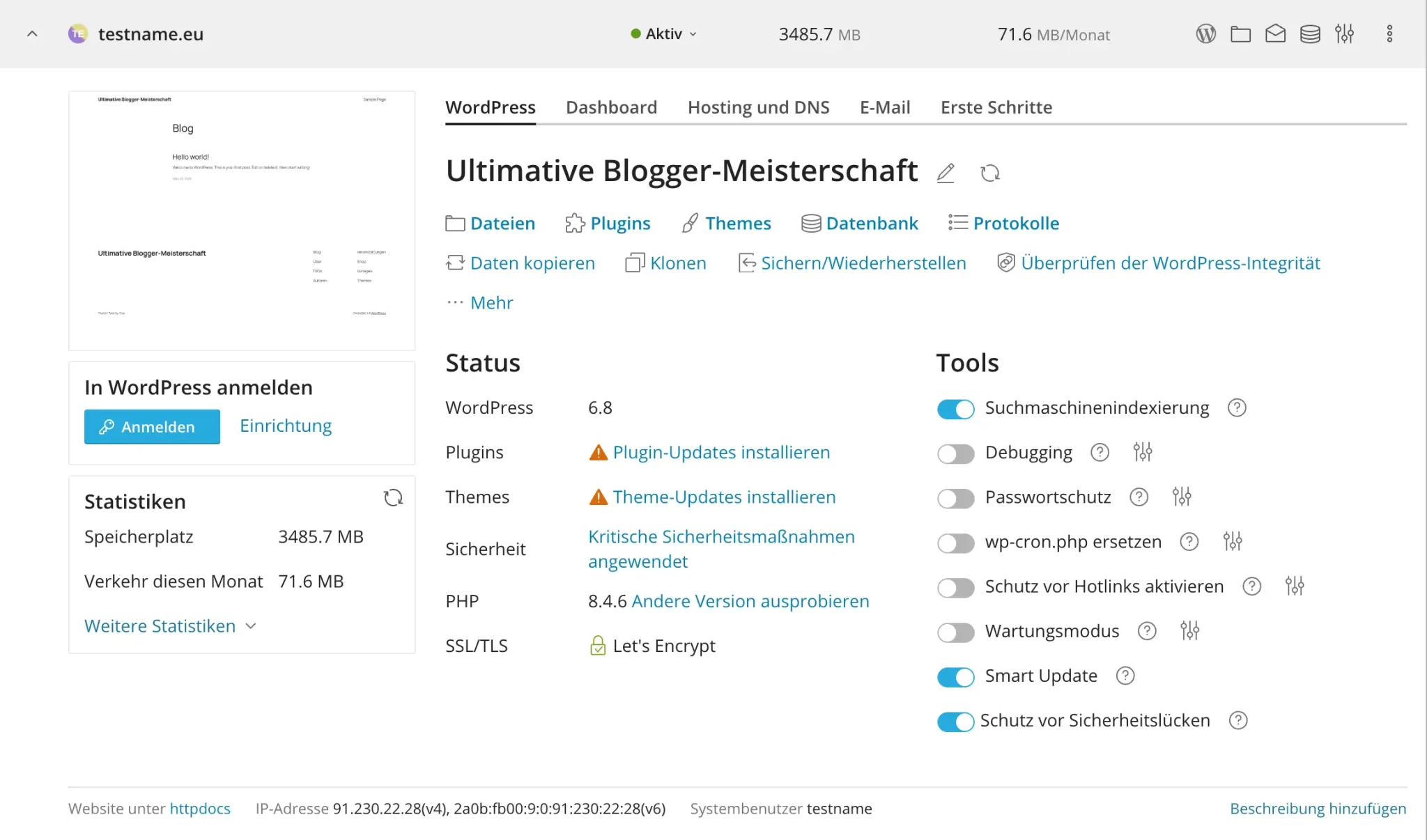Open Debugging settings via its sliders icon
The width and height of the screenshot is (1427, 840).
click(1144, 452)
